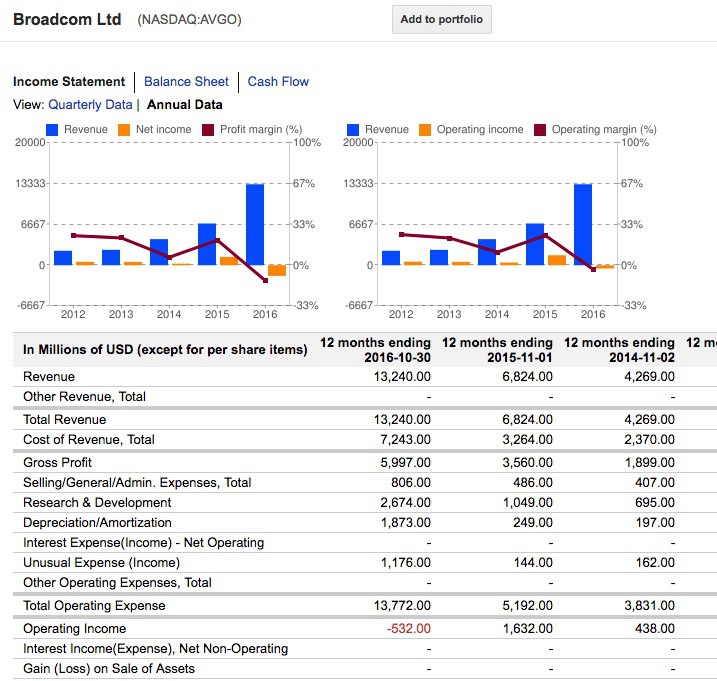Click Interest Income(Expense), Net Non-Operating label
The image size is (717, 681).
coord(155,649)
